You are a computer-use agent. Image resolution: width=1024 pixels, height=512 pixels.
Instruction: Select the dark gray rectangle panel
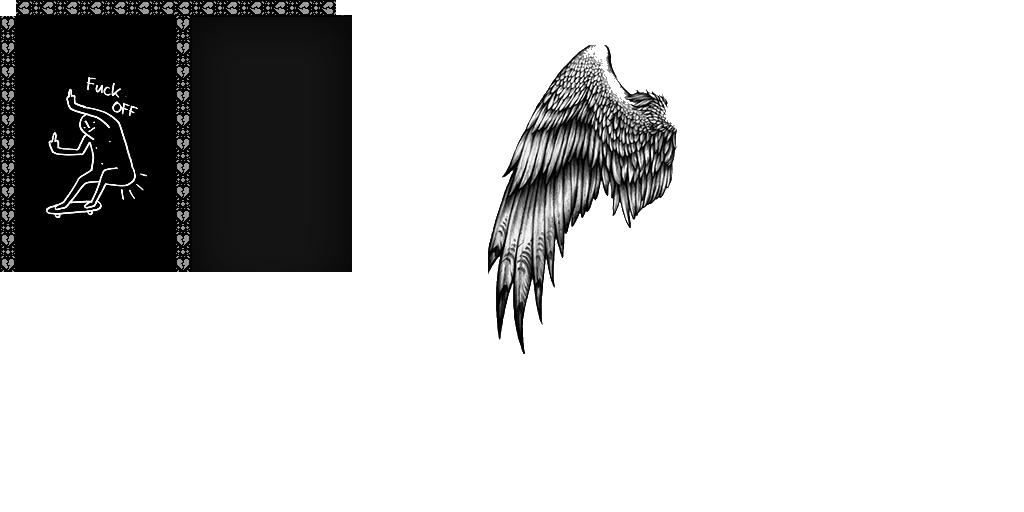[x=271, y=144]
